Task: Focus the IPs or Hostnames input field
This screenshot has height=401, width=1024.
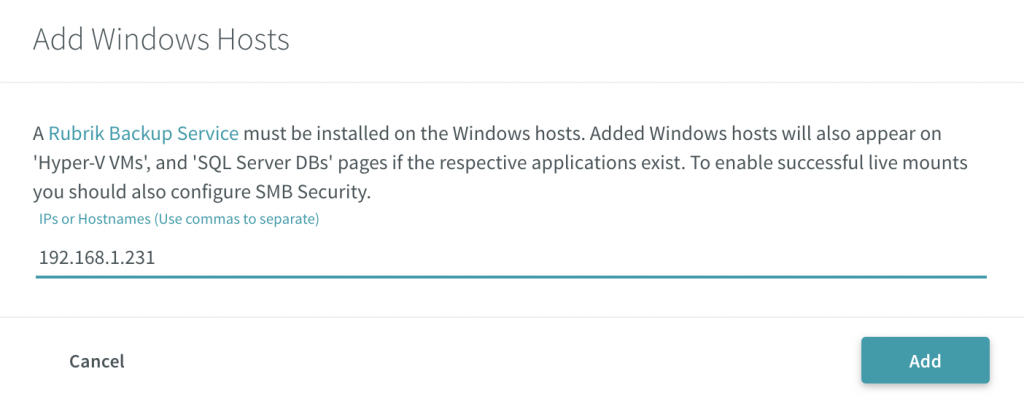Action: click(x=511, y=257)
